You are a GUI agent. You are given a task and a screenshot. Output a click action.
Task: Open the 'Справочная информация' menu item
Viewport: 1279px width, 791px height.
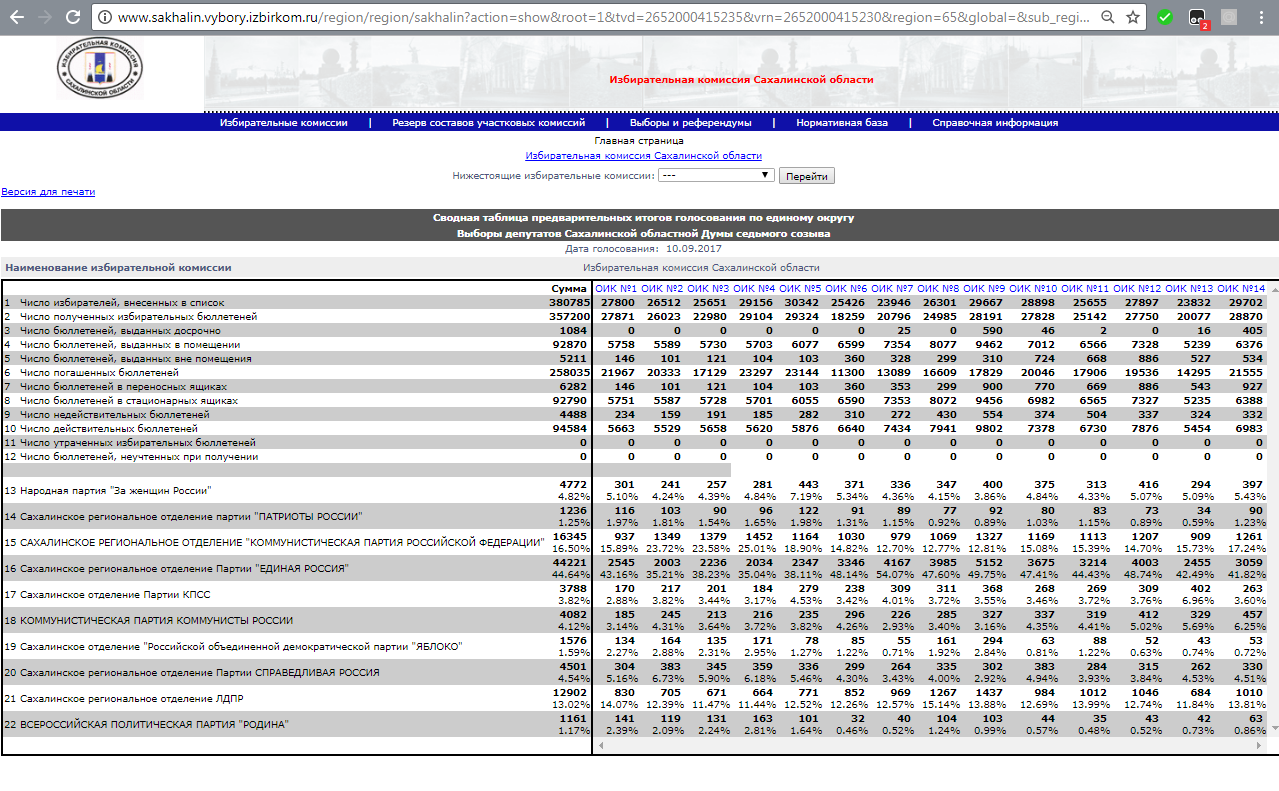[x=995, y=123]
